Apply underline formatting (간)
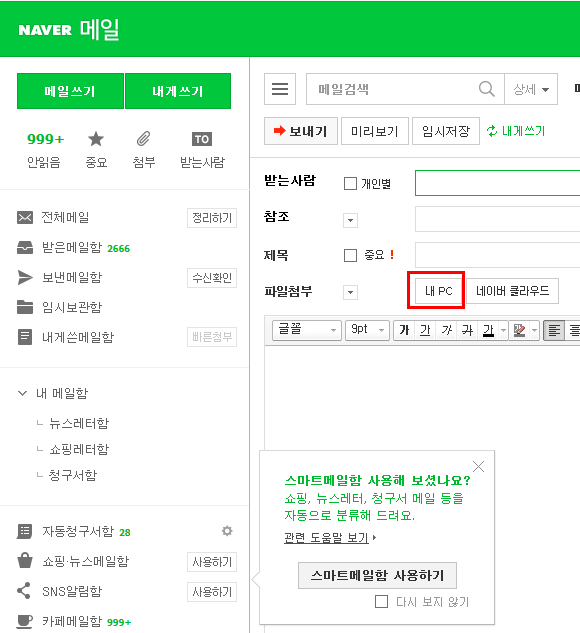580x633 pixels. (425, 331)
